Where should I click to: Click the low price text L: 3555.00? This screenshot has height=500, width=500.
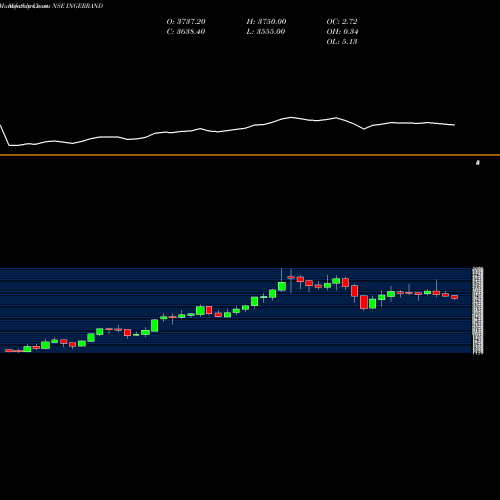pyautogui.click(x=266, y=31)
